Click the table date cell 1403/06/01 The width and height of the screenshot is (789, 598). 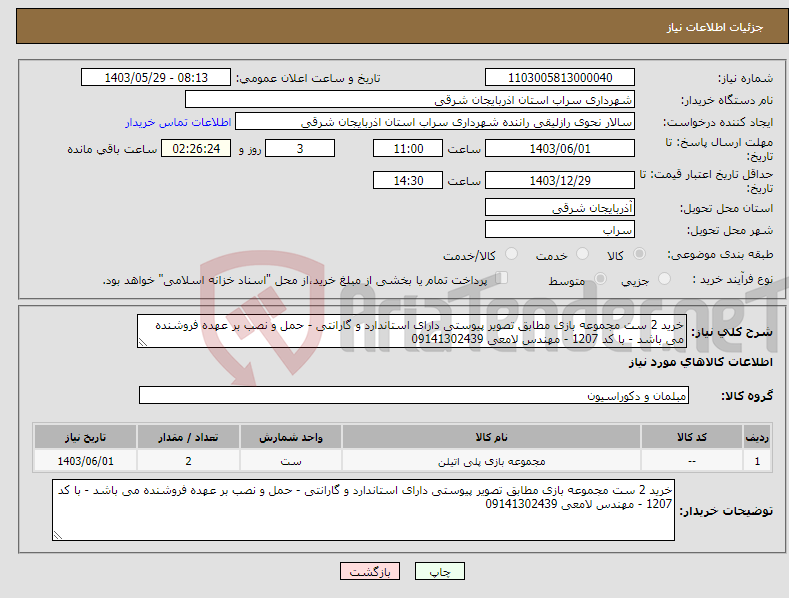click(x=85, y=461)
